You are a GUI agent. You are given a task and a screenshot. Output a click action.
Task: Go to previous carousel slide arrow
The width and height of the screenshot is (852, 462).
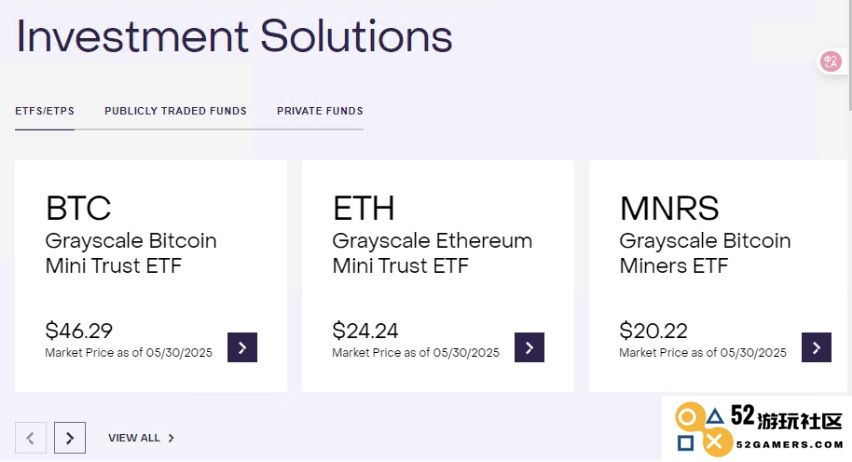30,438
